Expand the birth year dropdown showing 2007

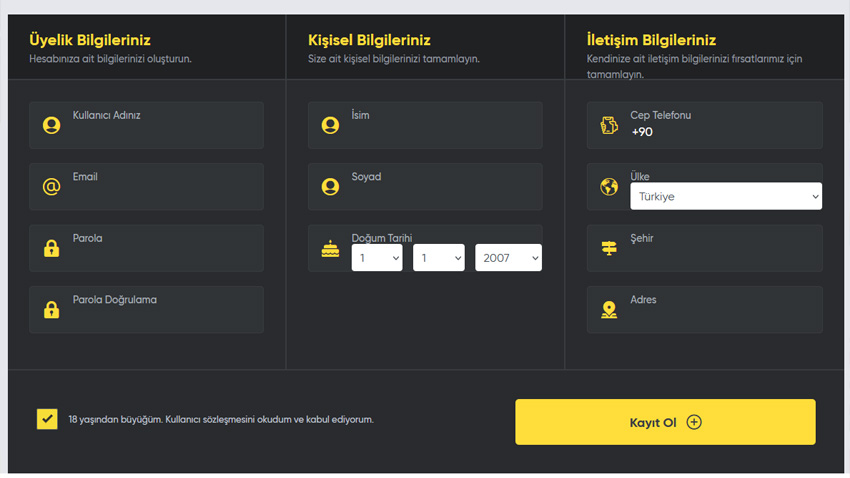pos(508,258)
